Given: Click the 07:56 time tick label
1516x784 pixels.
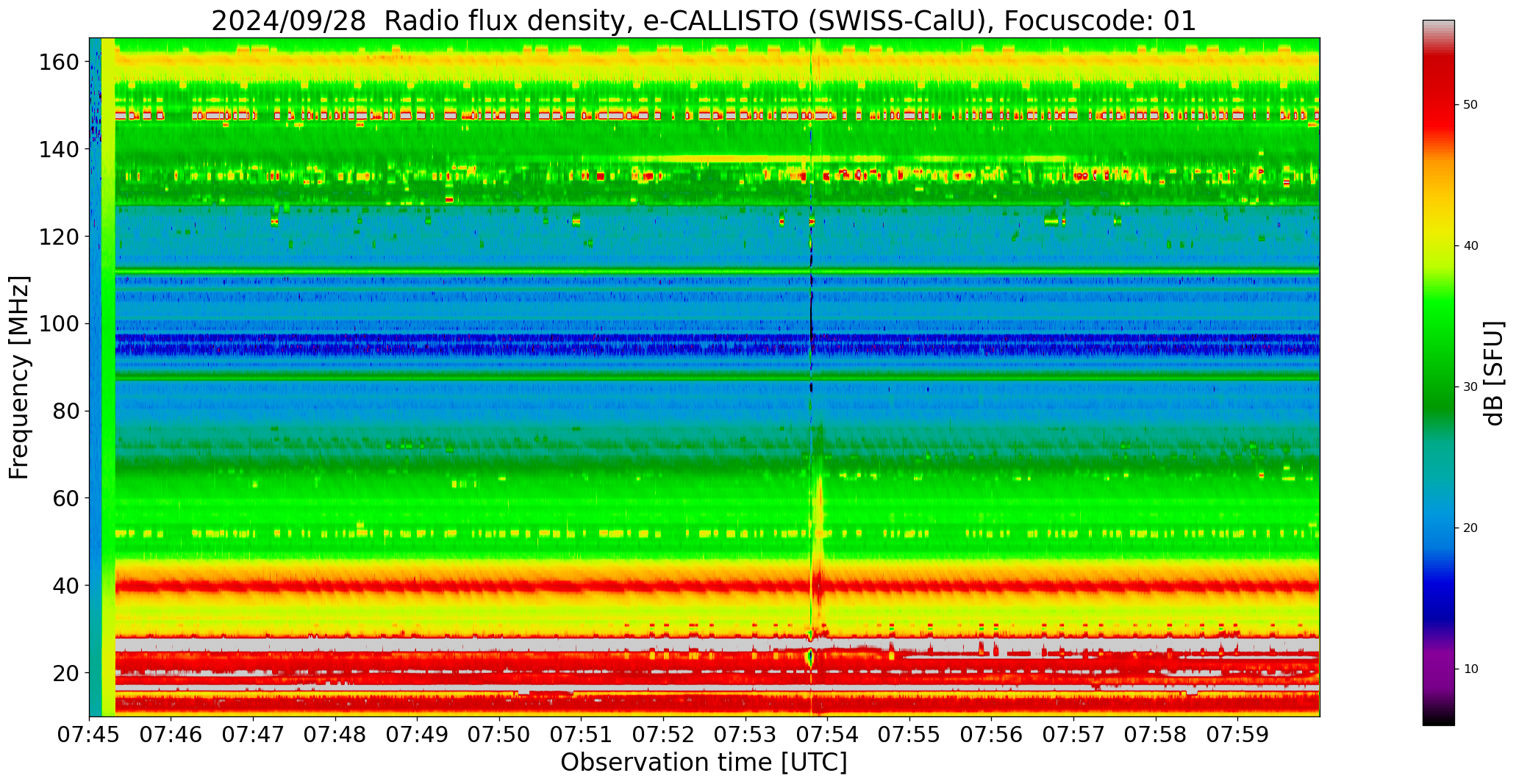Looking at the screenshot, I should [x=992, y=734].
